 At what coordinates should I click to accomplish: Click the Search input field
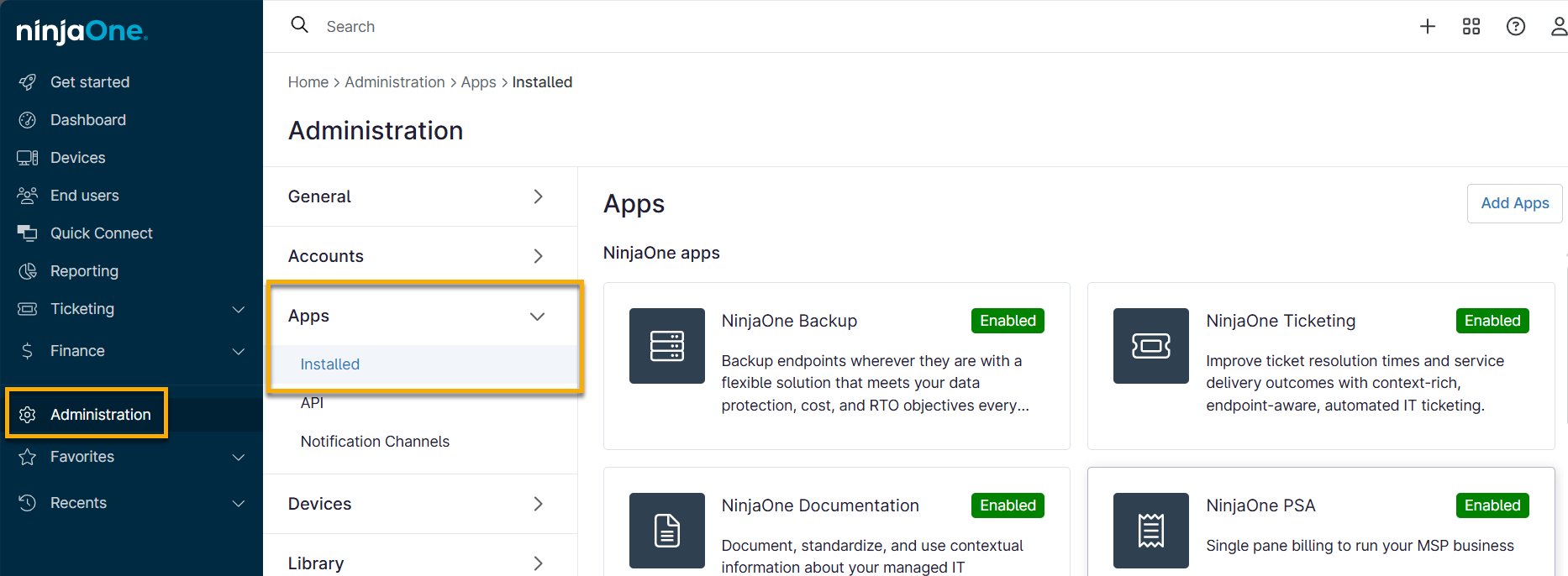click(x=588, y=27)
